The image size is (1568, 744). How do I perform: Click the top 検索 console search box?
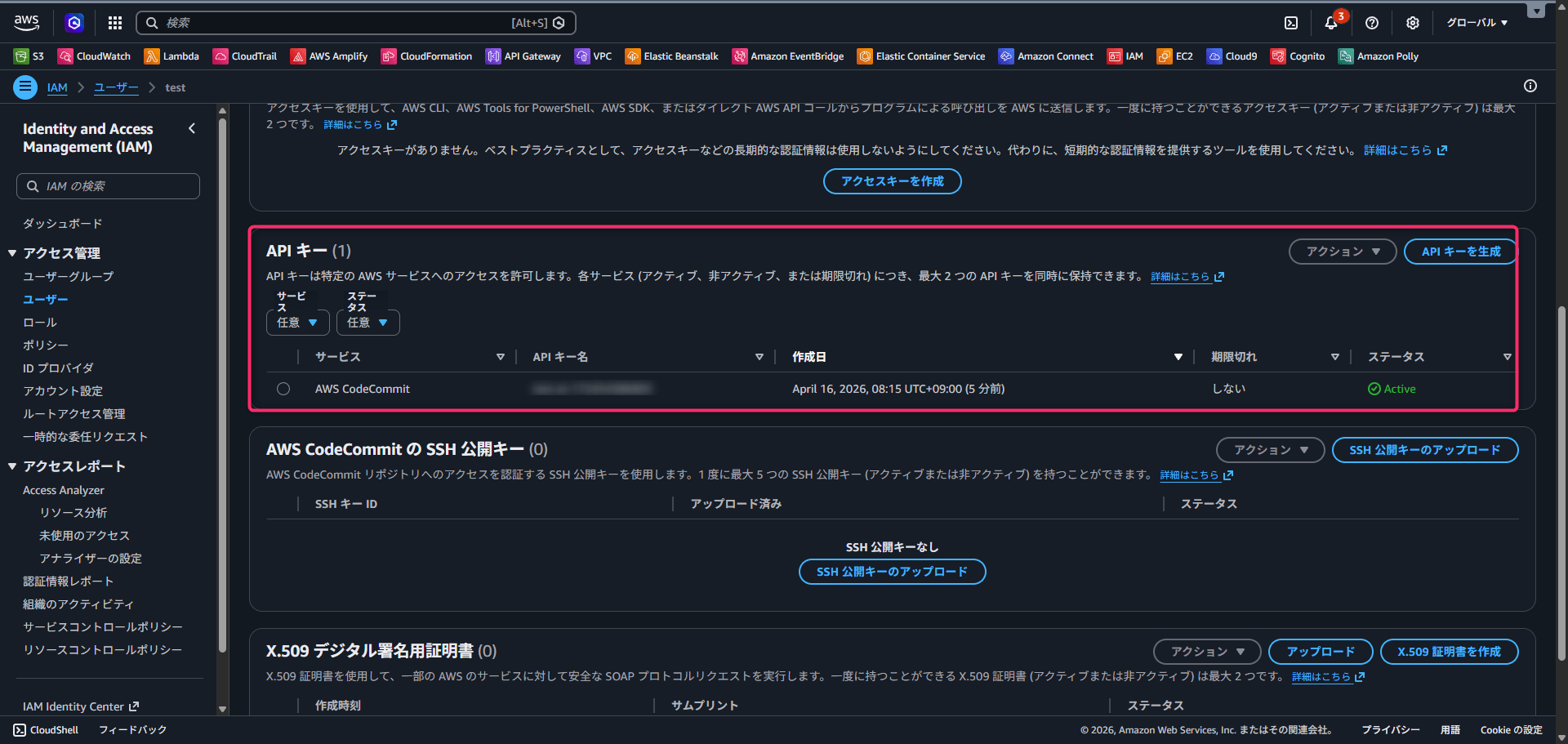[x=356, y=23]
